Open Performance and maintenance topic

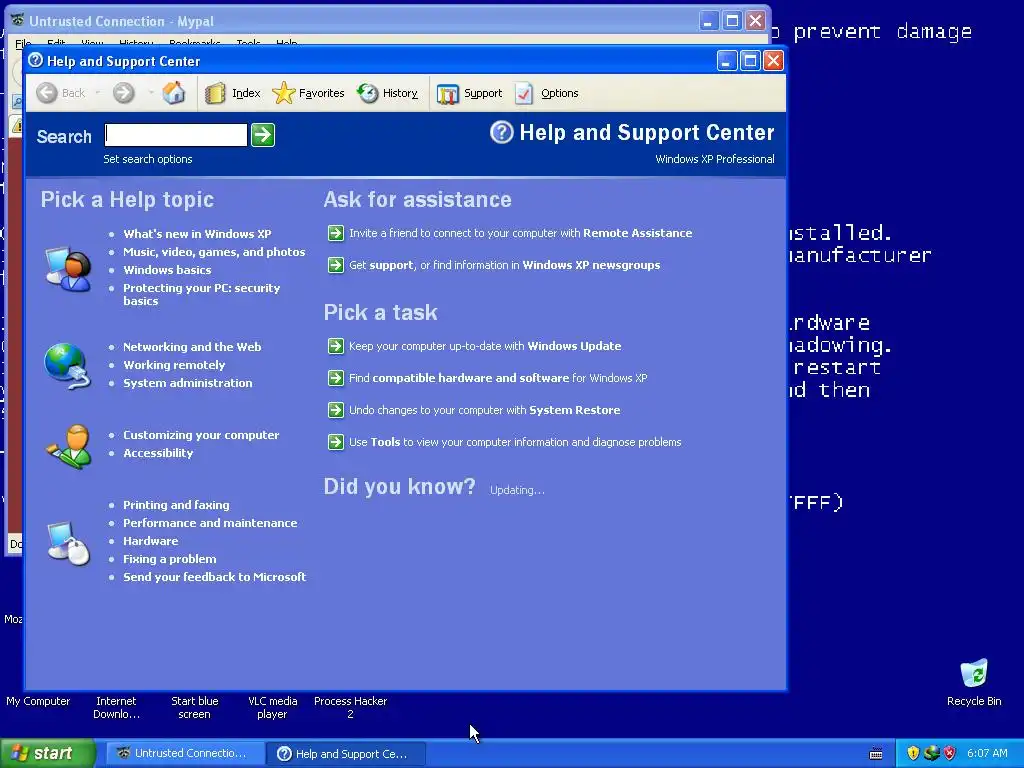click(210, 523)
